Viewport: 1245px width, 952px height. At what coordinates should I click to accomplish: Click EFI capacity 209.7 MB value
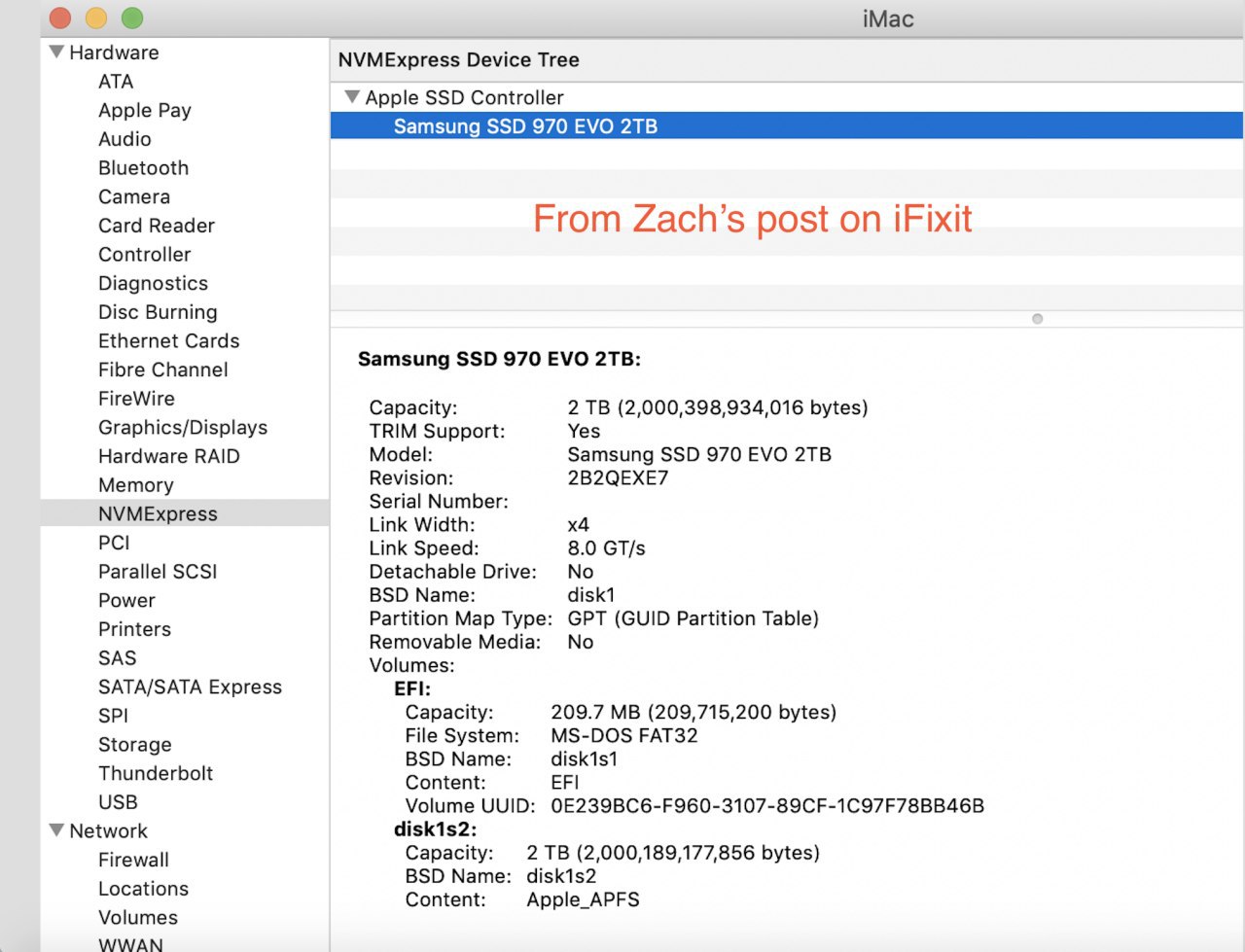click(x=694, y=712)
